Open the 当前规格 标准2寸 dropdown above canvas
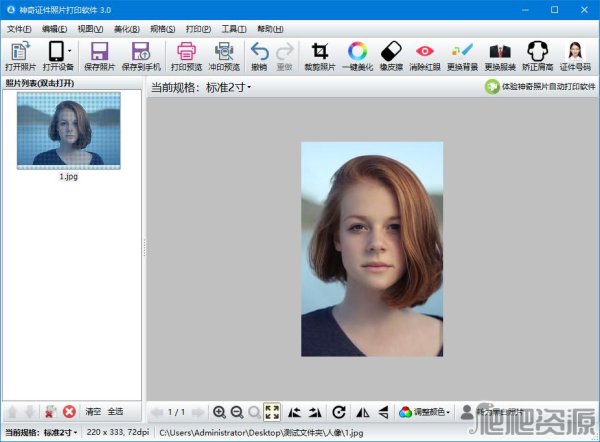This screenshot has width=600, height=442. (226, 88)
